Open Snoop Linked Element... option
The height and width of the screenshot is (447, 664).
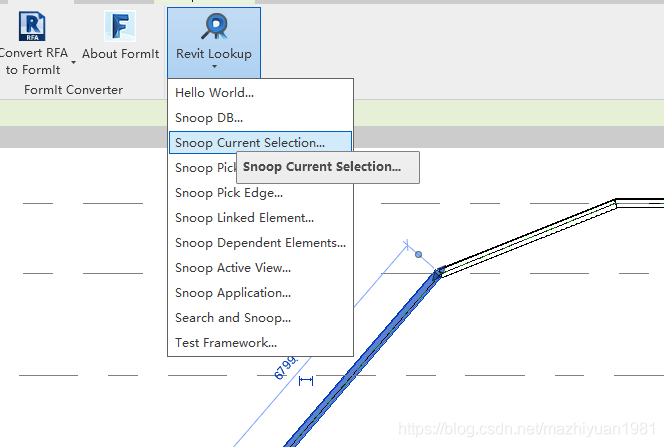pyautogui.click(x=260, y=218)
